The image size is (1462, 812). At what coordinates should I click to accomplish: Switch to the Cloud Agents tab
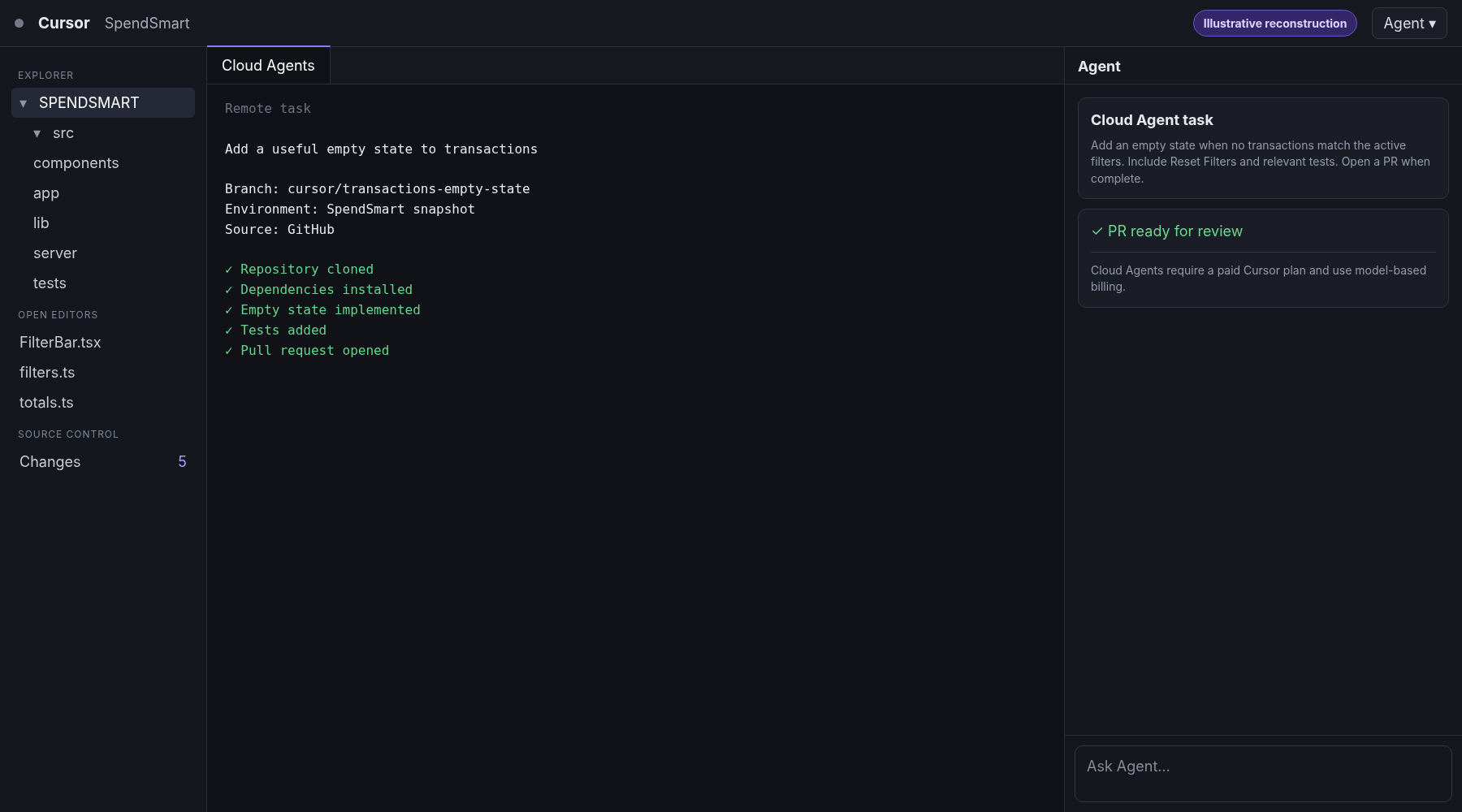click(x=268, y=66)
